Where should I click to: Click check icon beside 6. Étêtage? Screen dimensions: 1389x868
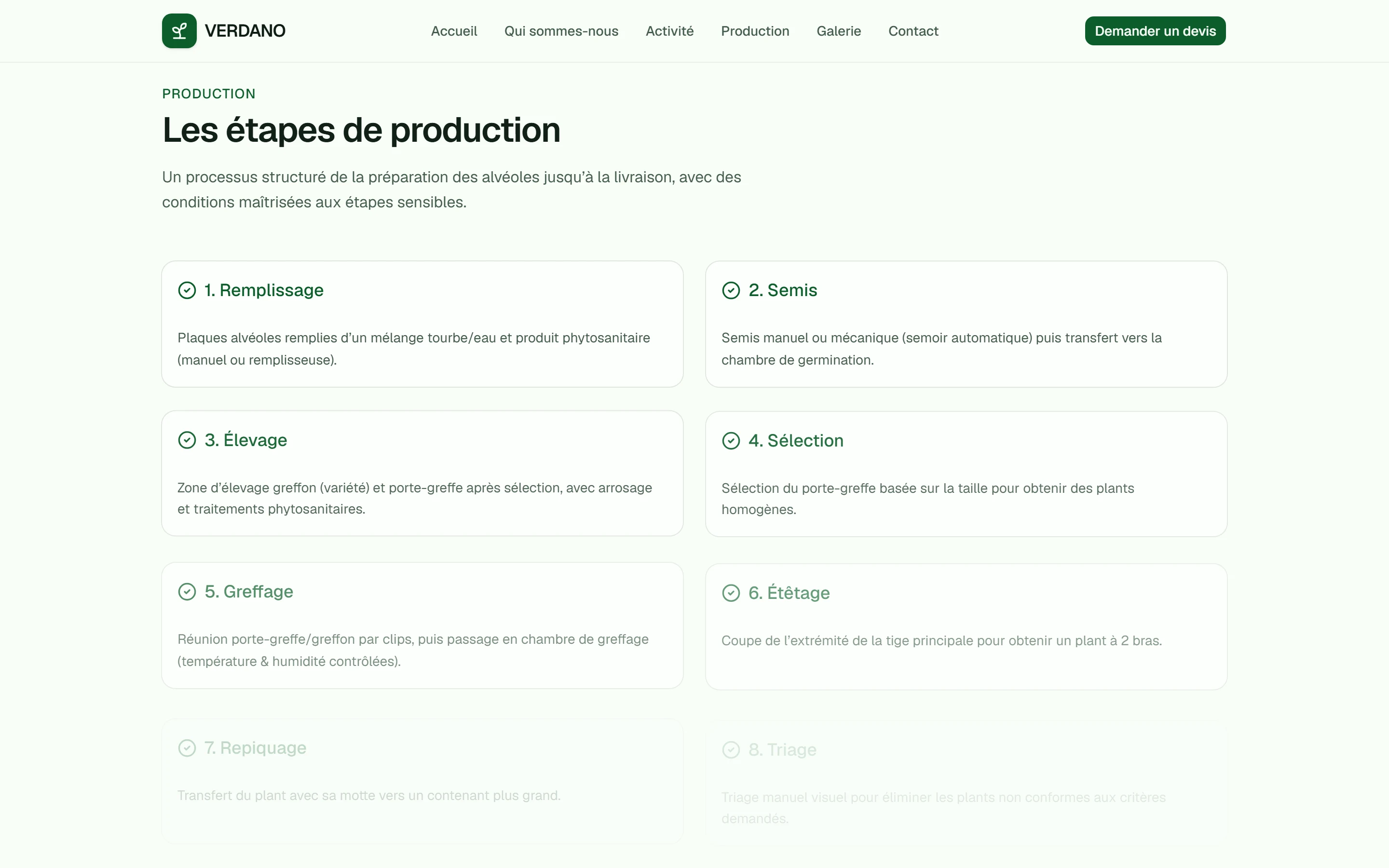point(731,593)
